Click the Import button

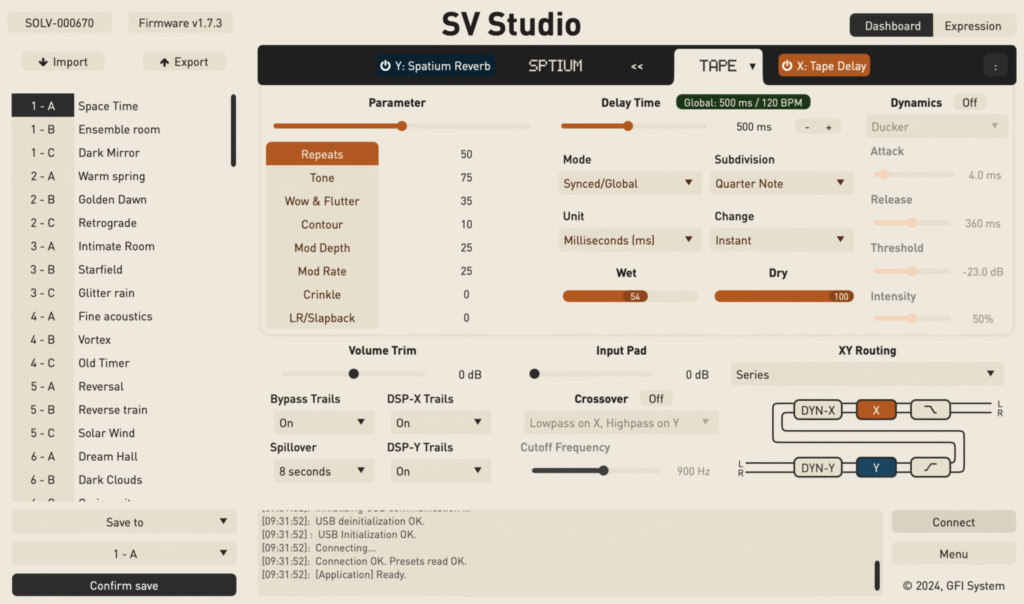pyautogui.click(x=63, y=62)
